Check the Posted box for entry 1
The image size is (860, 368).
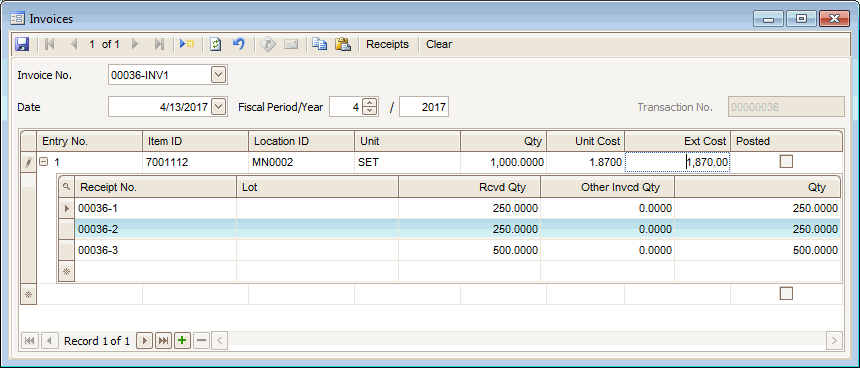point(786,162)
